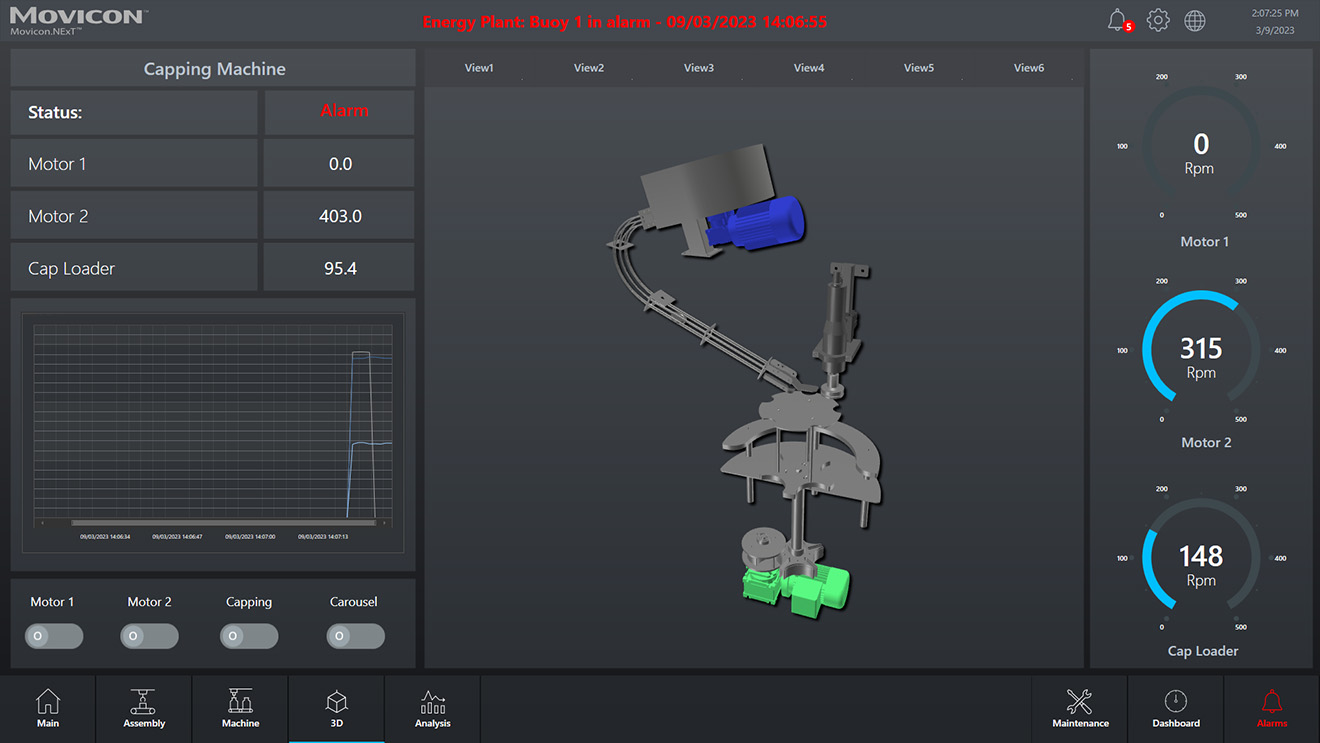Viewport: 1320px width, 743px height.
Task: Open the Alarms bell icon
Action: (x=1271, y=708)
